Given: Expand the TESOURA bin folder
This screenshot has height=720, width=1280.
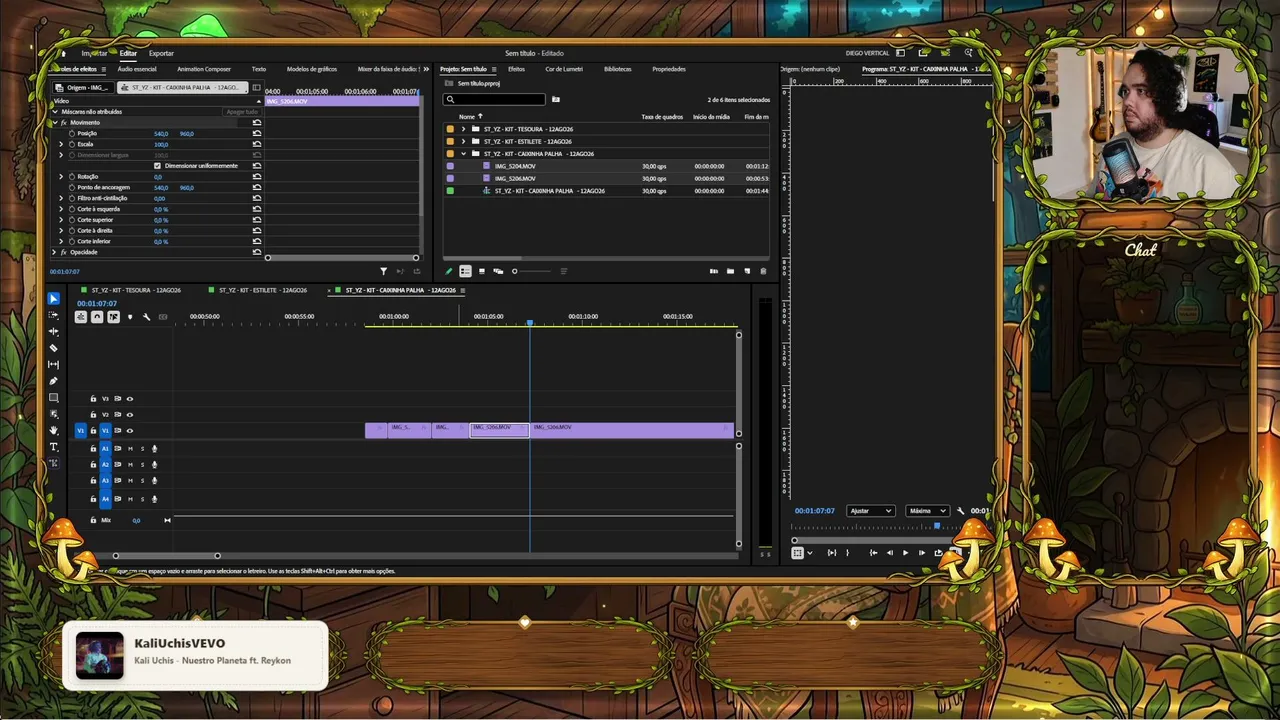Looking at the screenshot, I should pos(463,129).
